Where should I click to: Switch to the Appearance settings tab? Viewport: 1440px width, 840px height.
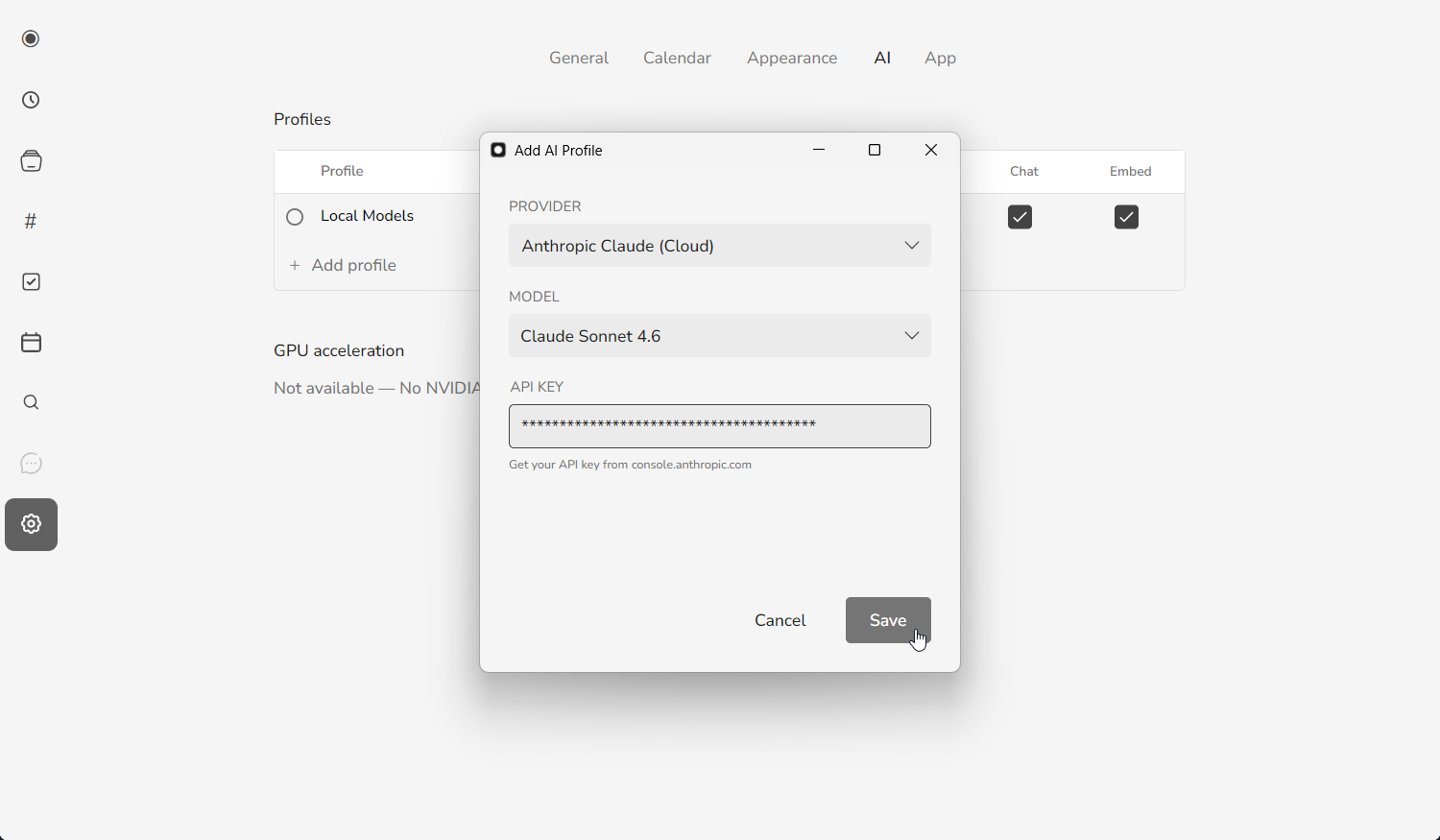point(792,59)
